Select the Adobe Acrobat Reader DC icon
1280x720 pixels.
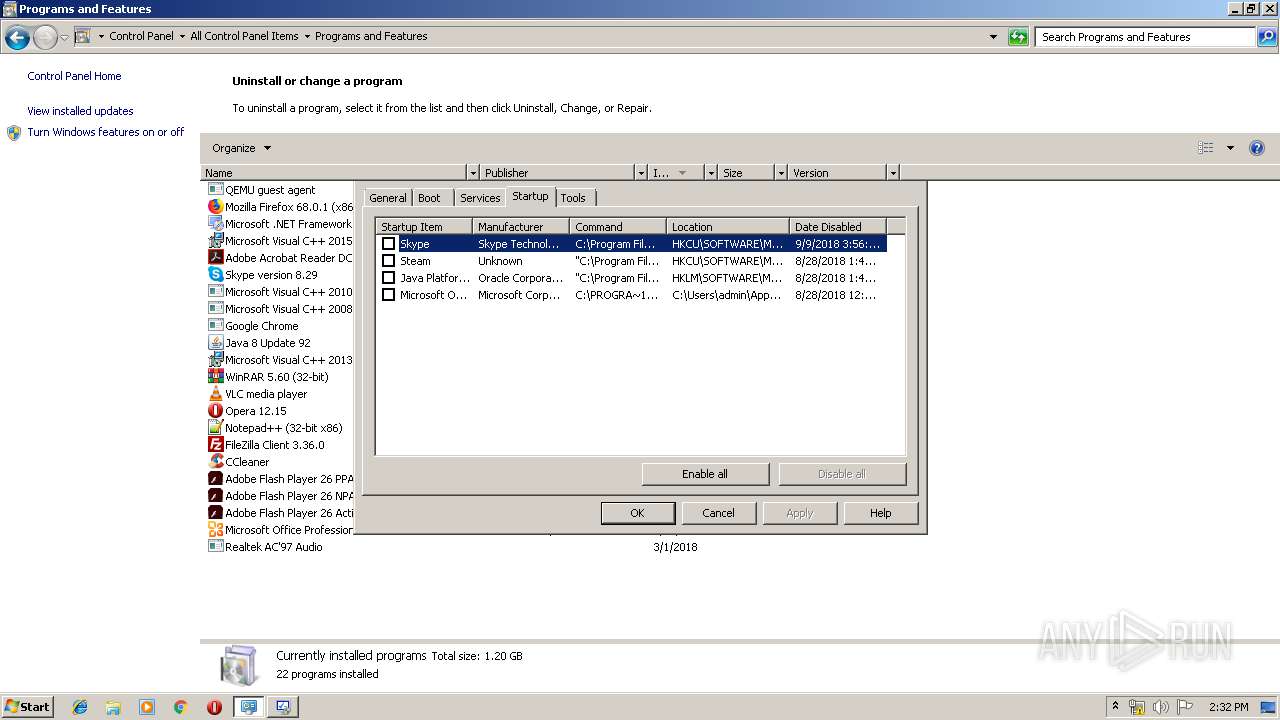(215, 257)
